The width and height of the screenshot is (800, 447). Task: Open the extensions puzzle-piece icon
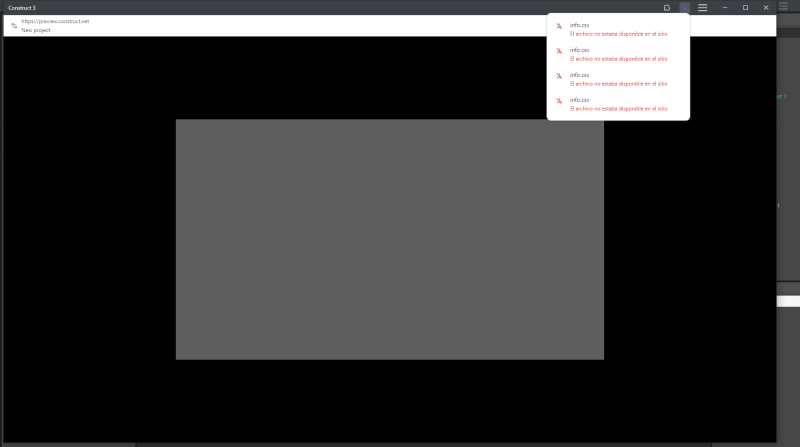click(x=666, y=8)
